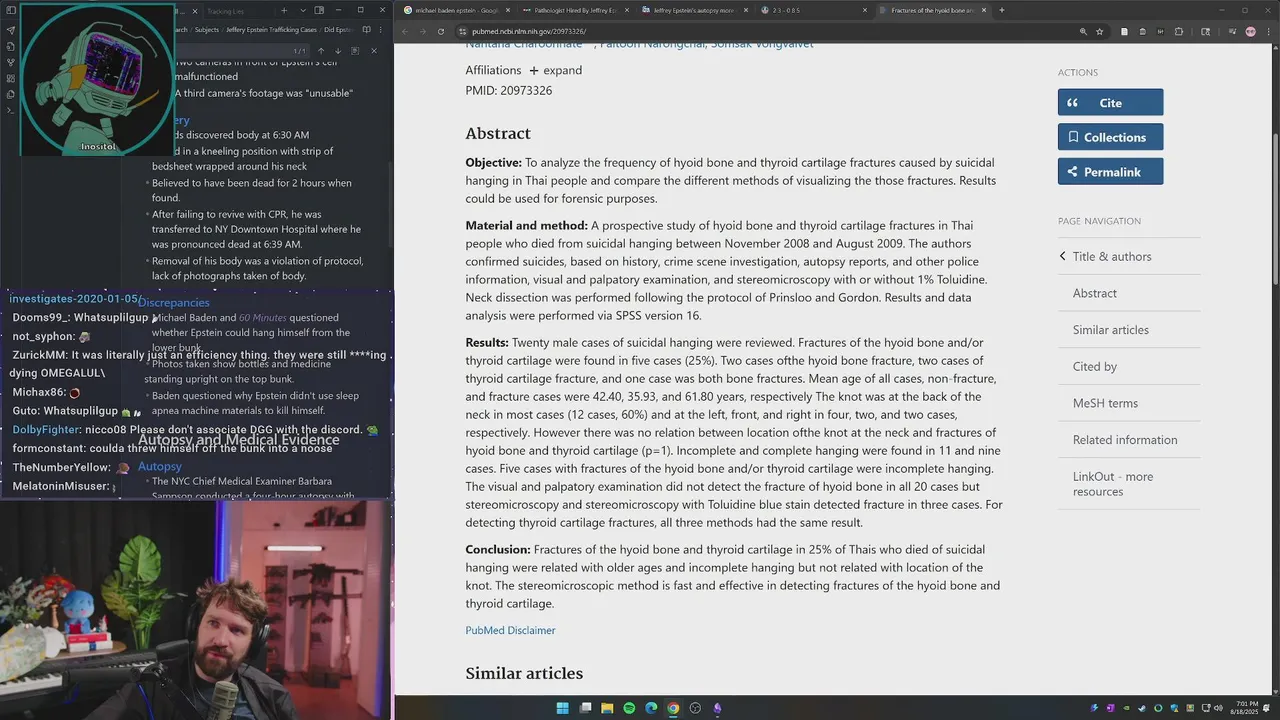Viewport: 1280px width, 720px height.
Task: Select Fractures of the hyoid bone tab
Action: pyautogui.click(x=932, y=10)
